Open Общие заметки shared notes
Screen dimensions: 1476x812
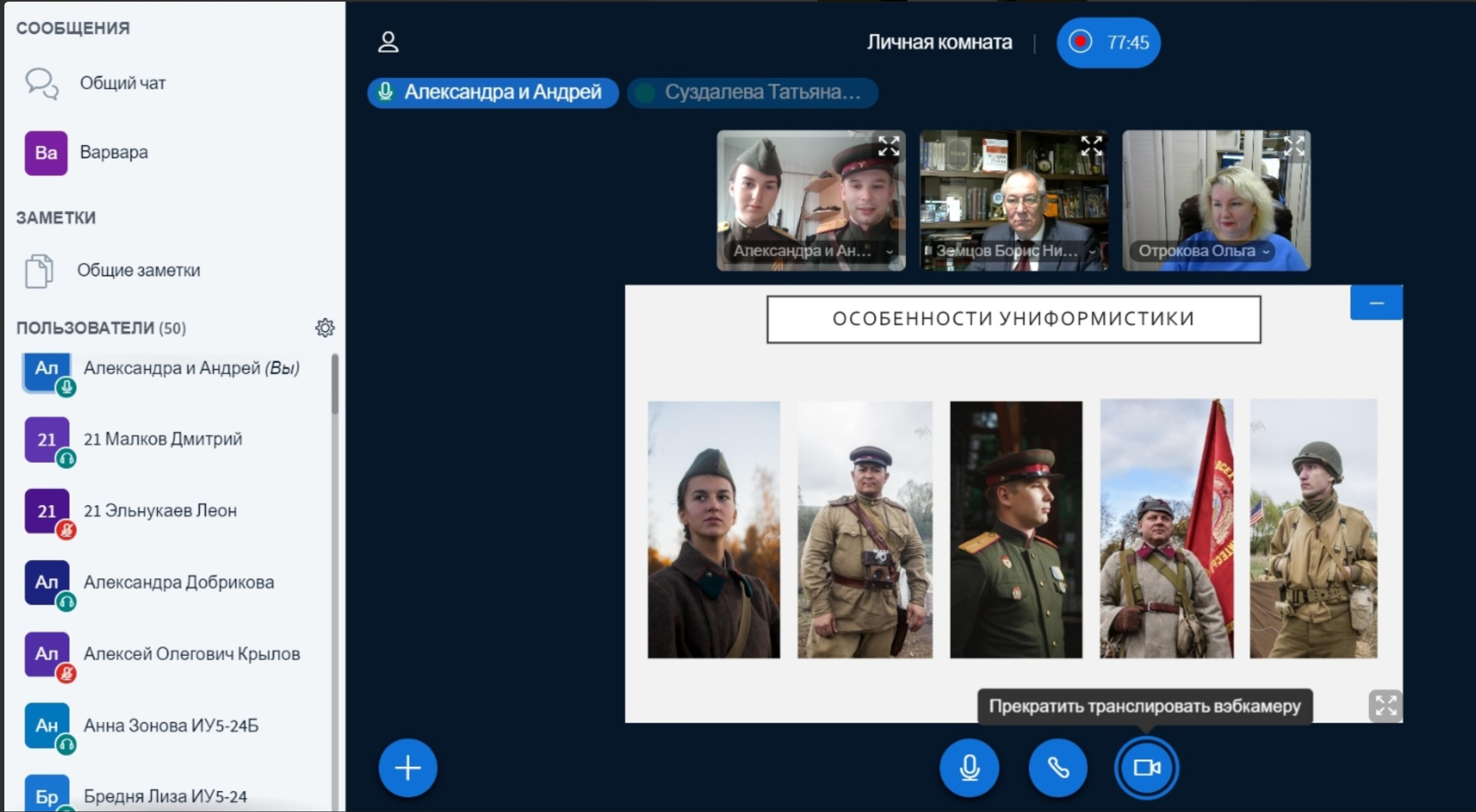tap(138, 270)
